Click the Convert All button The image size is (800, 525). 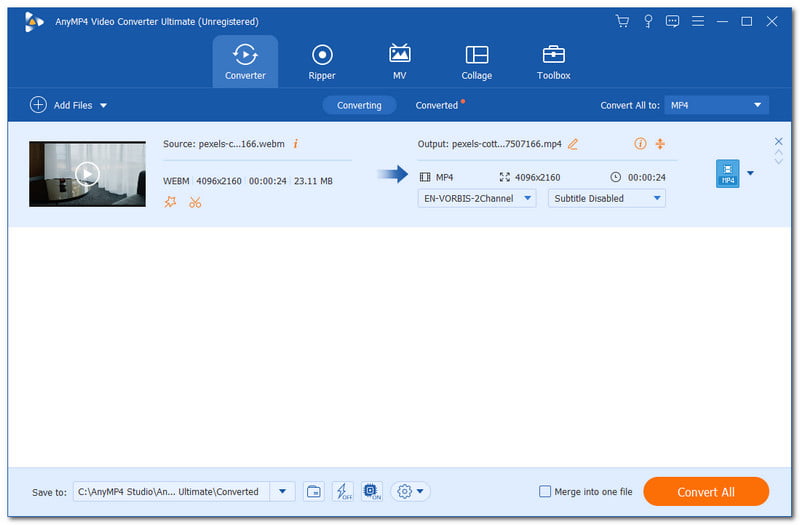point(705,491)
